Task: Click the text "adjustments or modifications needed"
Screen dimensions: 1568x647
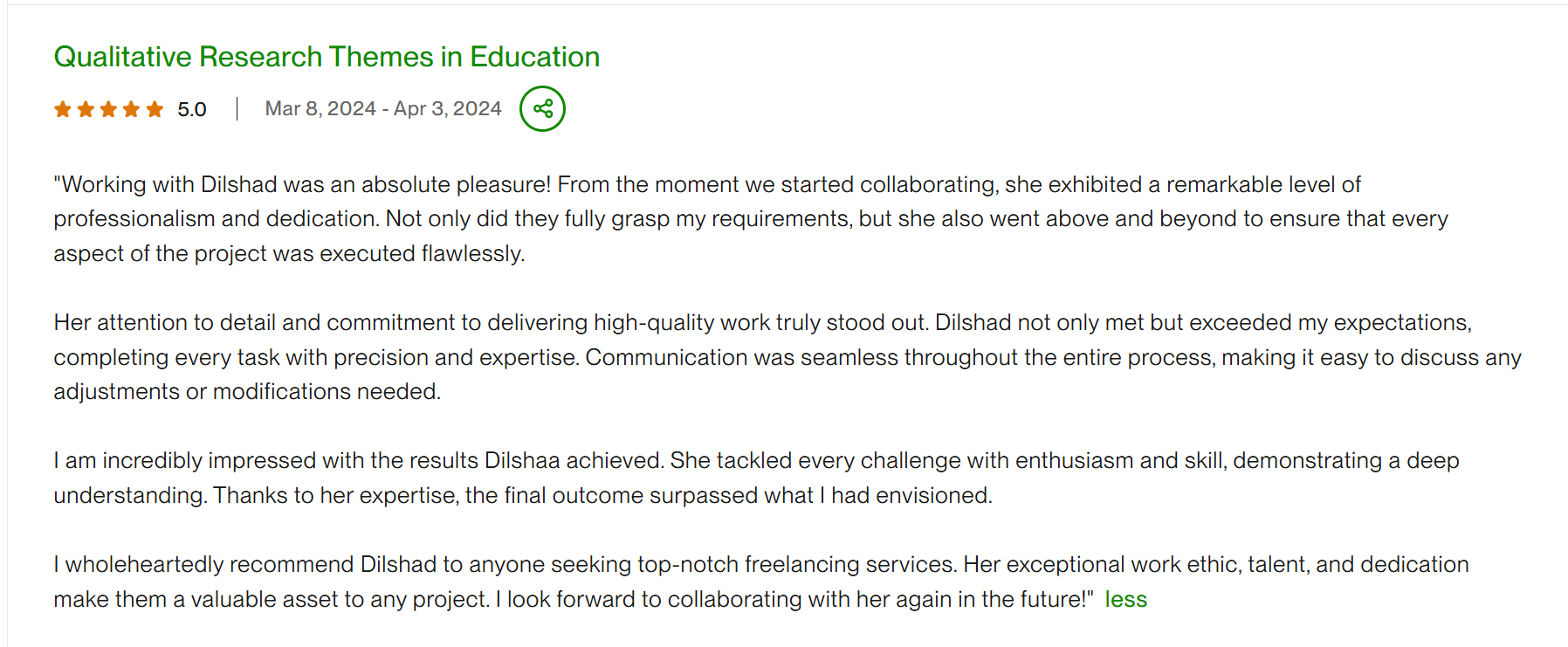Action: pyautogui.click(x=246, y=392)
